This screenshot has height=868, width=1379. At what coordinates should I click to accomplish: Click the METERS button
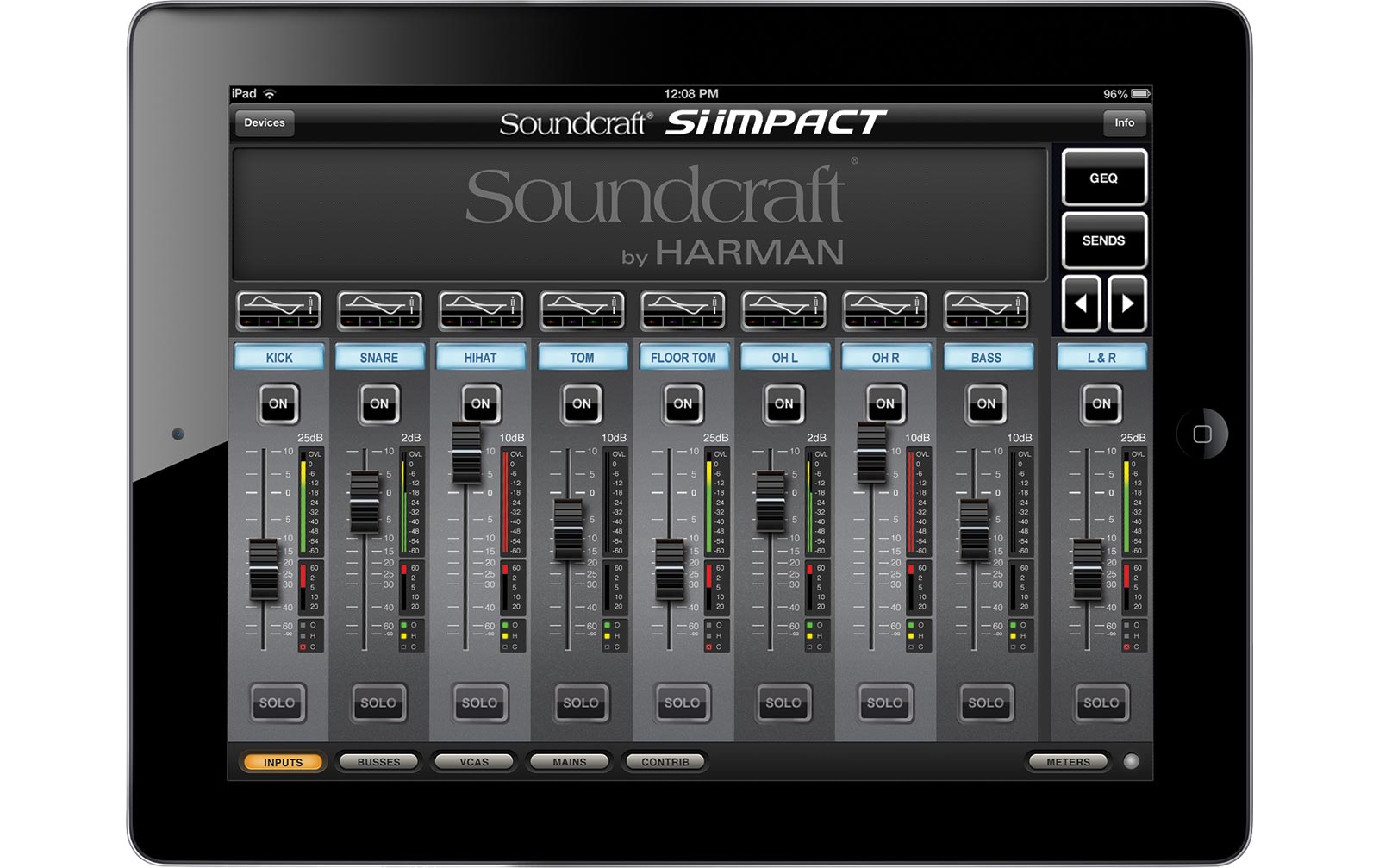1068,762
